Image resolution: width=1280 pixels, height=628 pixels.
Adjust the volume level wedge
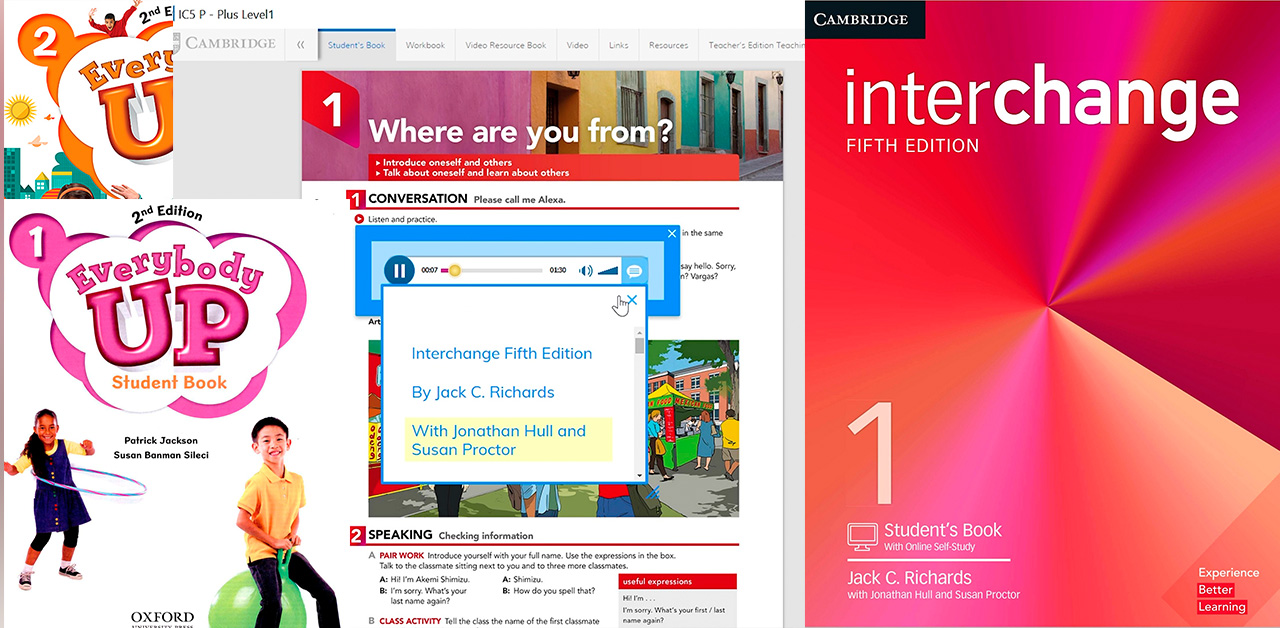tap(608, 271)
